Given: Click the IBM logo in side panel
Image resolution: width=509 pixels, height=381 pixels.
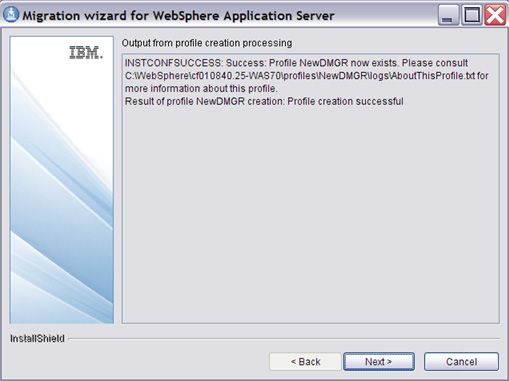Looking at the screenshot, I should (86, 53).
